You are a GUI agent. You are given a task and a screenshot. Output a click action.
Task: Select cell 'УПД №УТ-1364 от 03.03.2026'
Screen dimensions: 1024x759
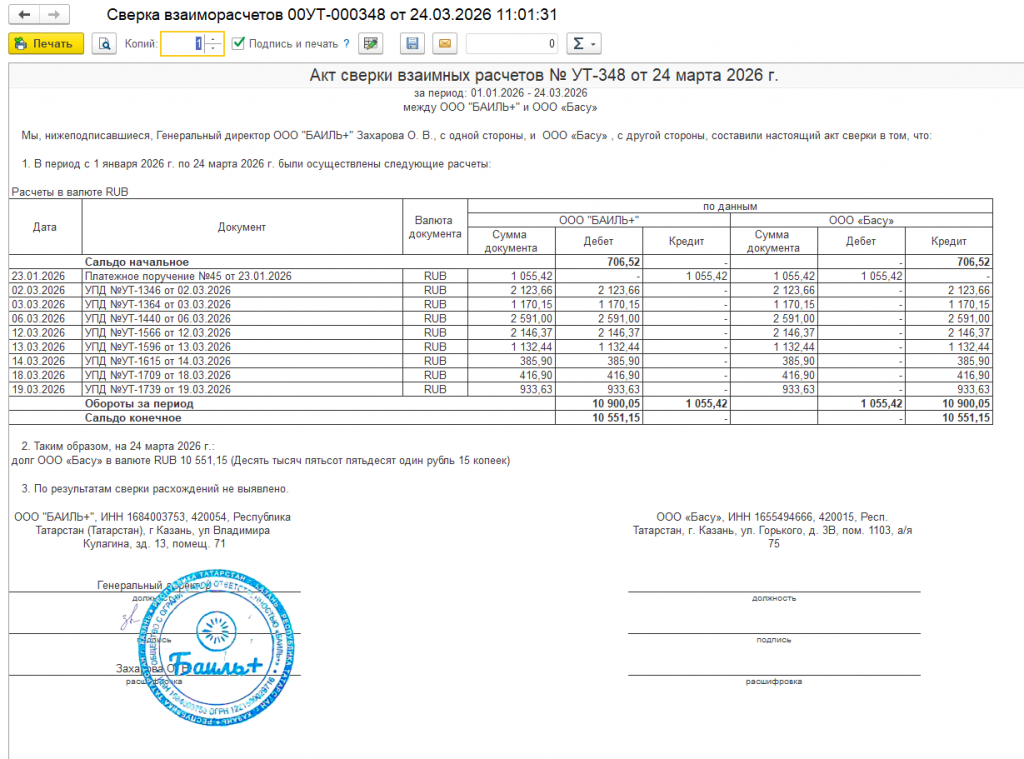click(242, 304)
